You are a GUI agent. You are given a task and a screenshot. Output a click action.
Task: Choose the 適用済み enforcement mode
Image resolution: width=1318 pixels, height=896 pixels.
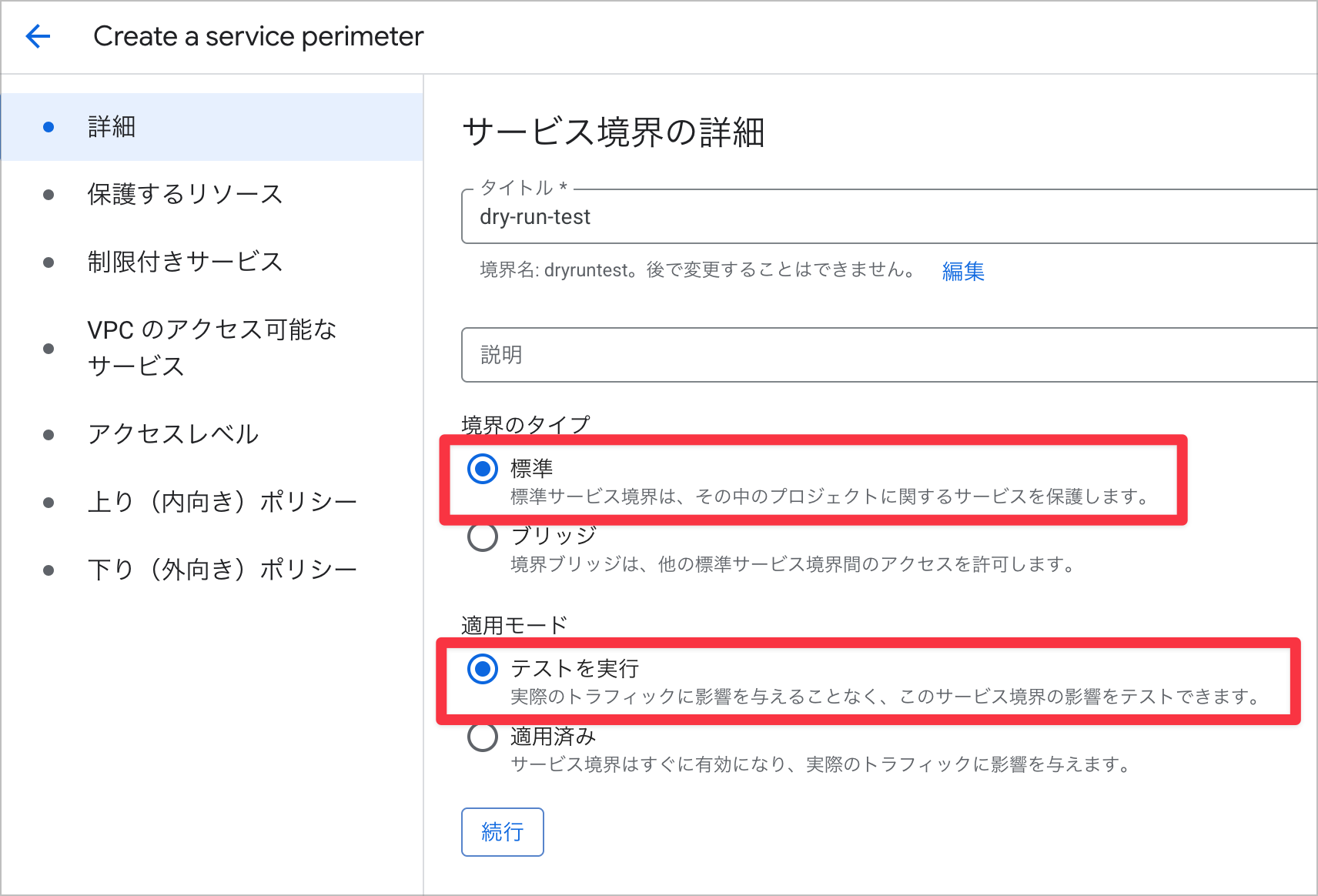[483, 737]
